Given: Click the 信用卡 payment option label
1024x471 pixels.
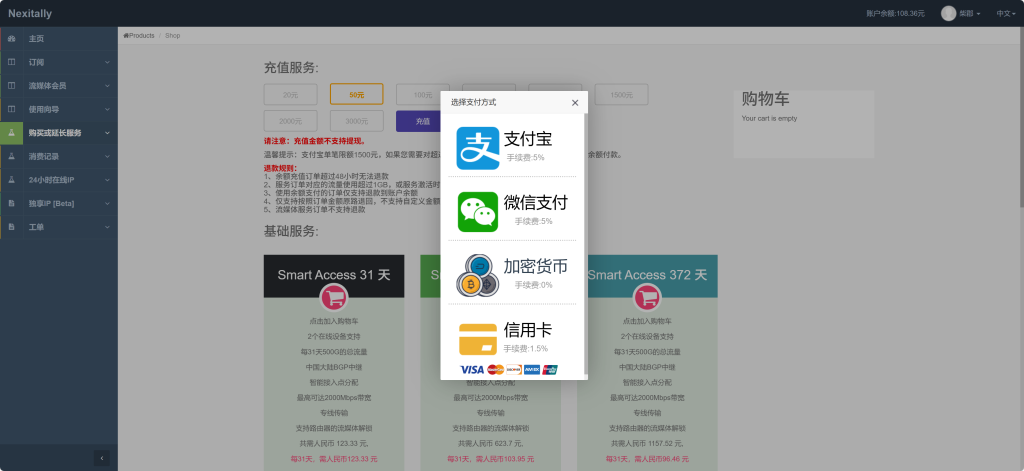Looking at the screenshot, I should coord(528,330).
